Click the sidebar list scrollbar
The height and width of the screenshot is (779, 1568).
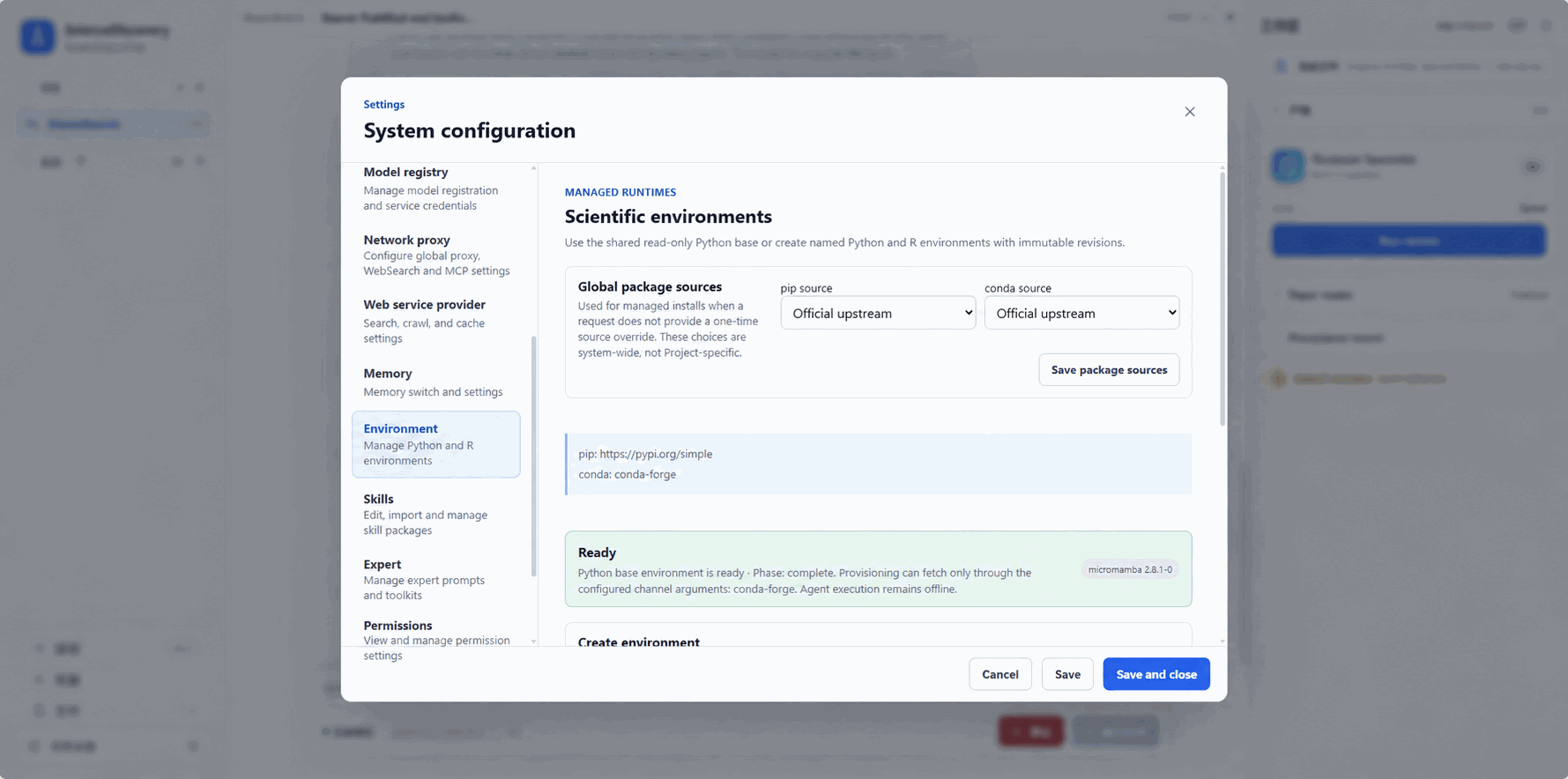(x=533, y=456)
